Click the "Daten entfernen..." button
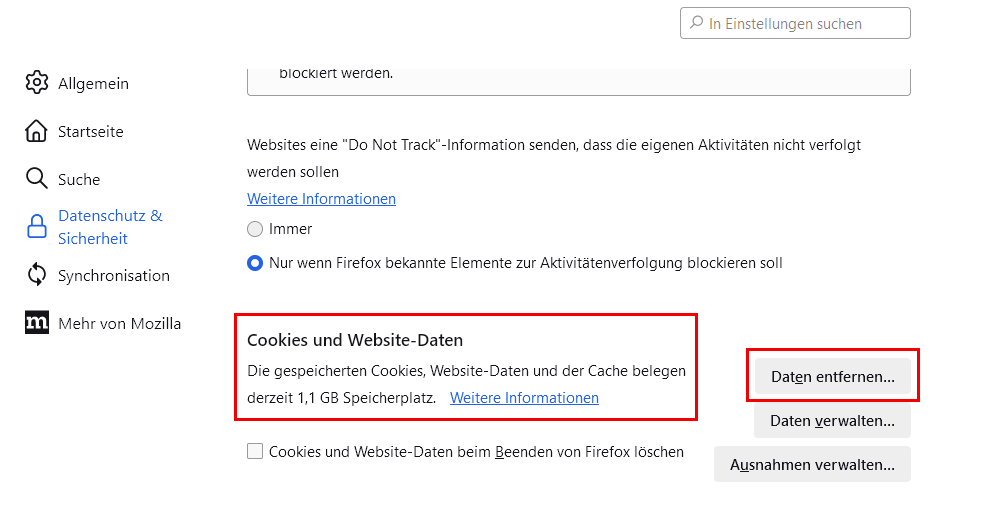This screenshot has height=530, width=981. pyautogui.click(x=832, y=377)
